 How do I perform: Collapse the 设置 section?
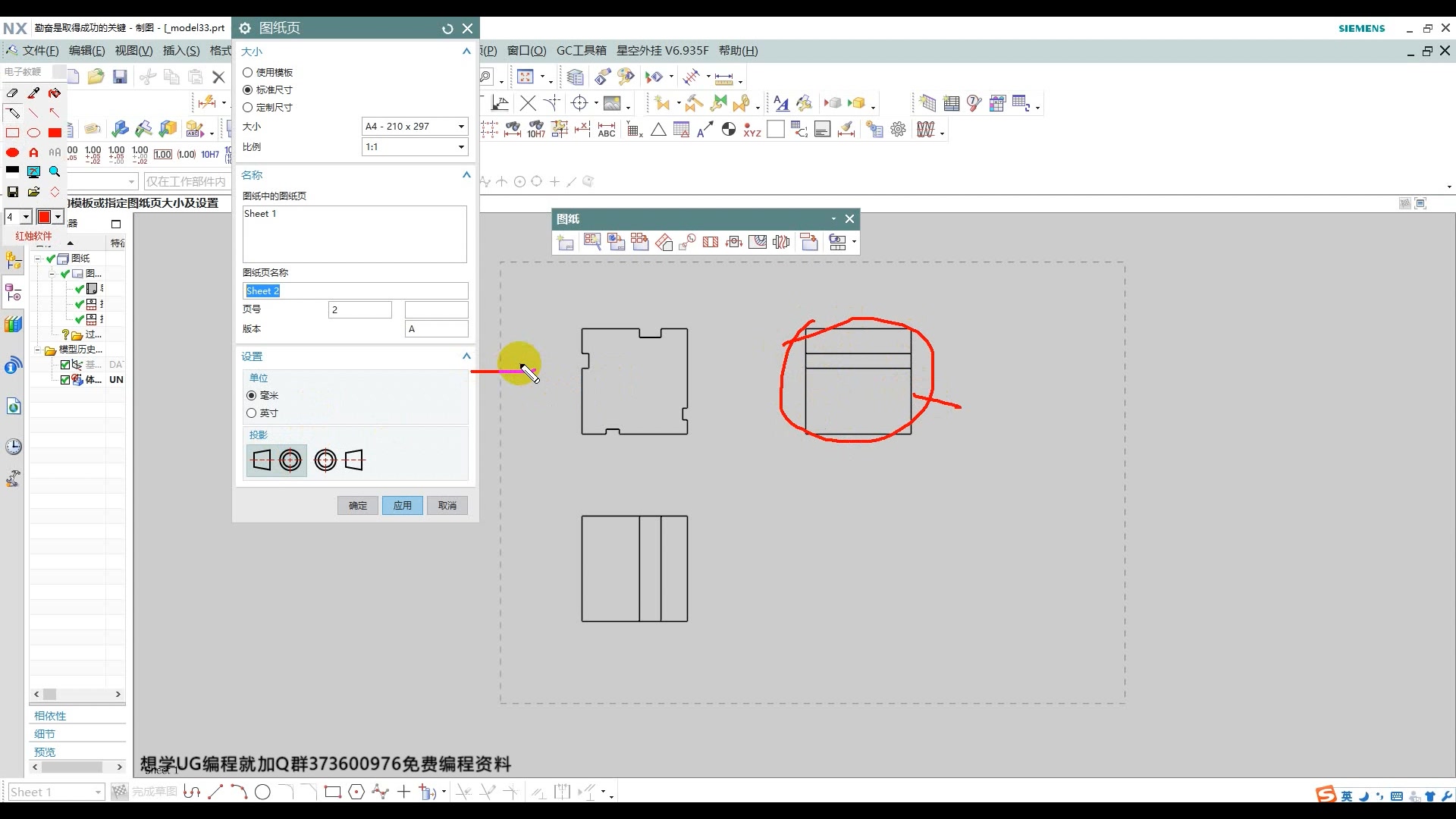point(466,356)
